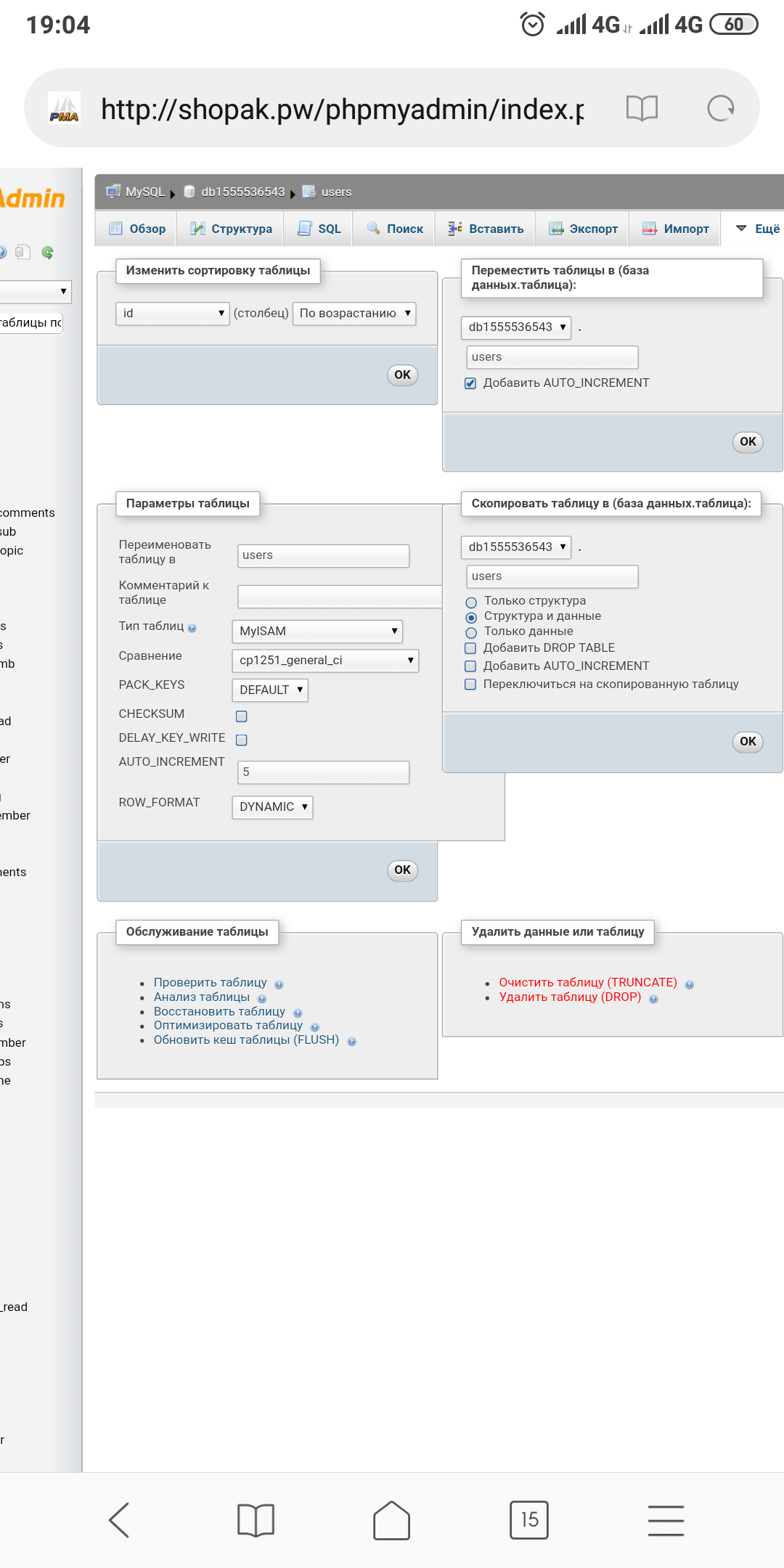Expand the cp1251_general_ci collation dropdown
The height and width of the screenshot is (1568, 784).
pyautogui.click(x=325, y=661)
